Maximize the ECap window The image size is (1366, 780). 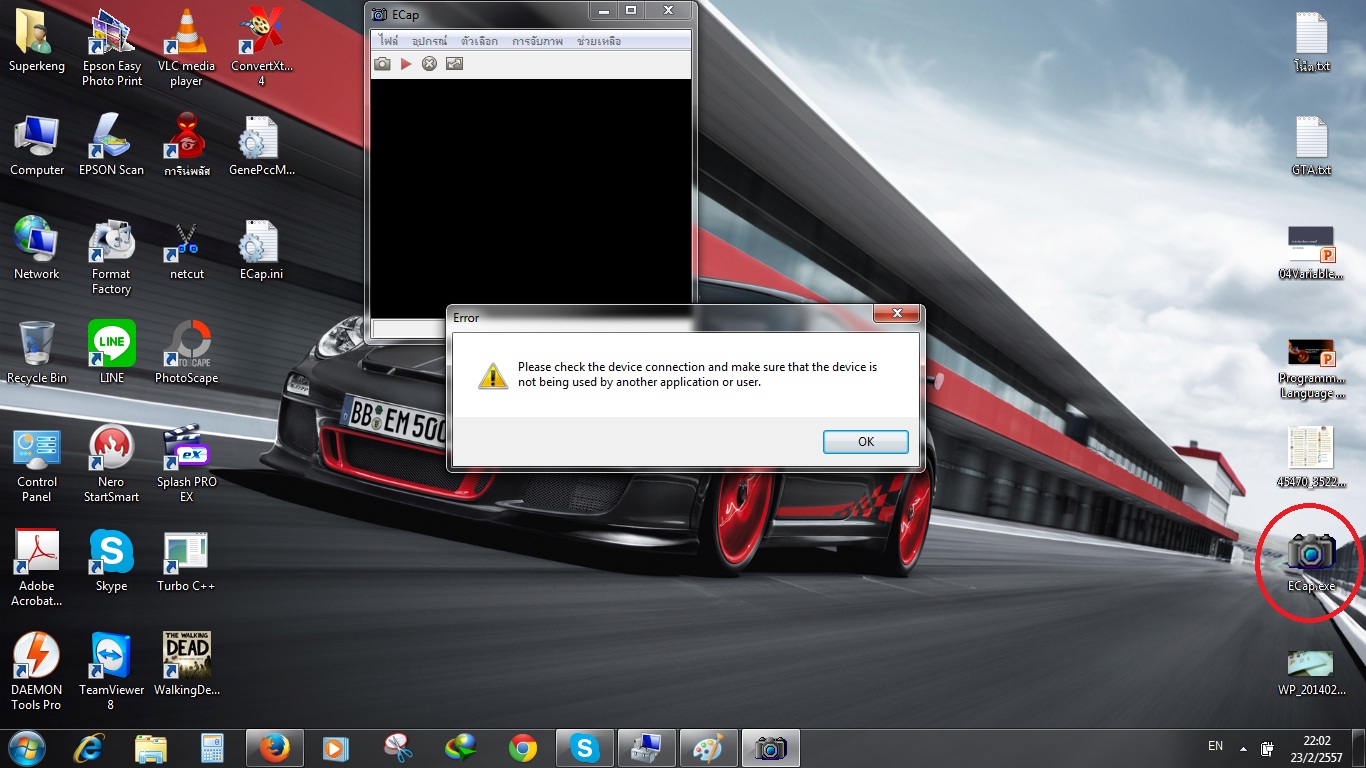coord(631,11)
